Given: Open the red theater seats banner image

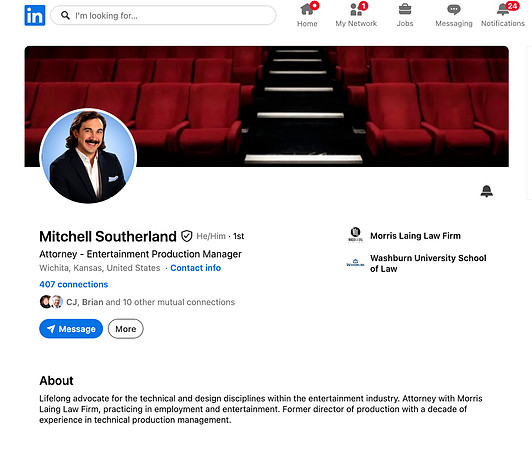Looking at the screenshot, I should click(267, 106).
